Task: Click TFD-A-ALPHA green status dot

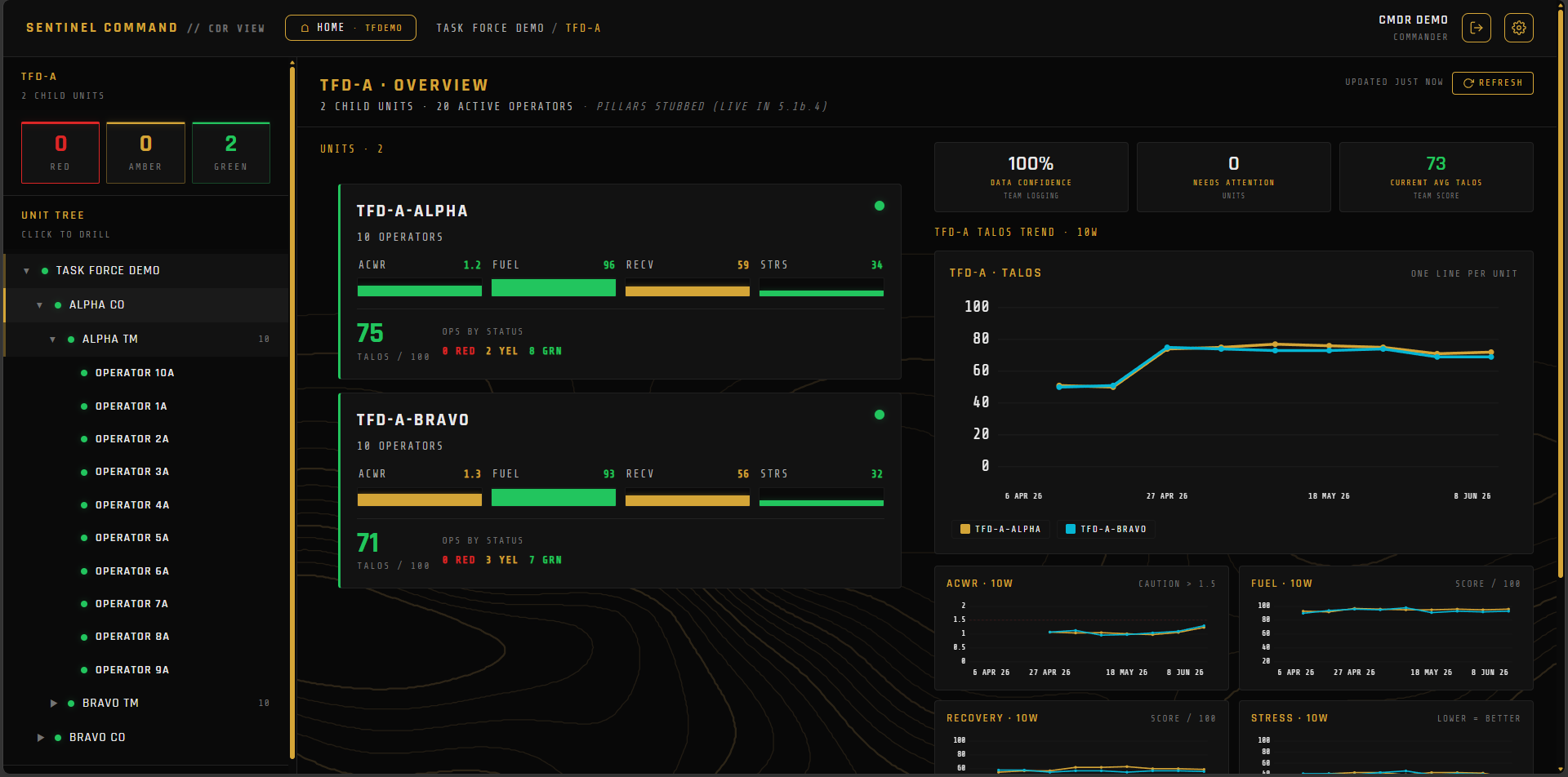Action: [880, 206]
